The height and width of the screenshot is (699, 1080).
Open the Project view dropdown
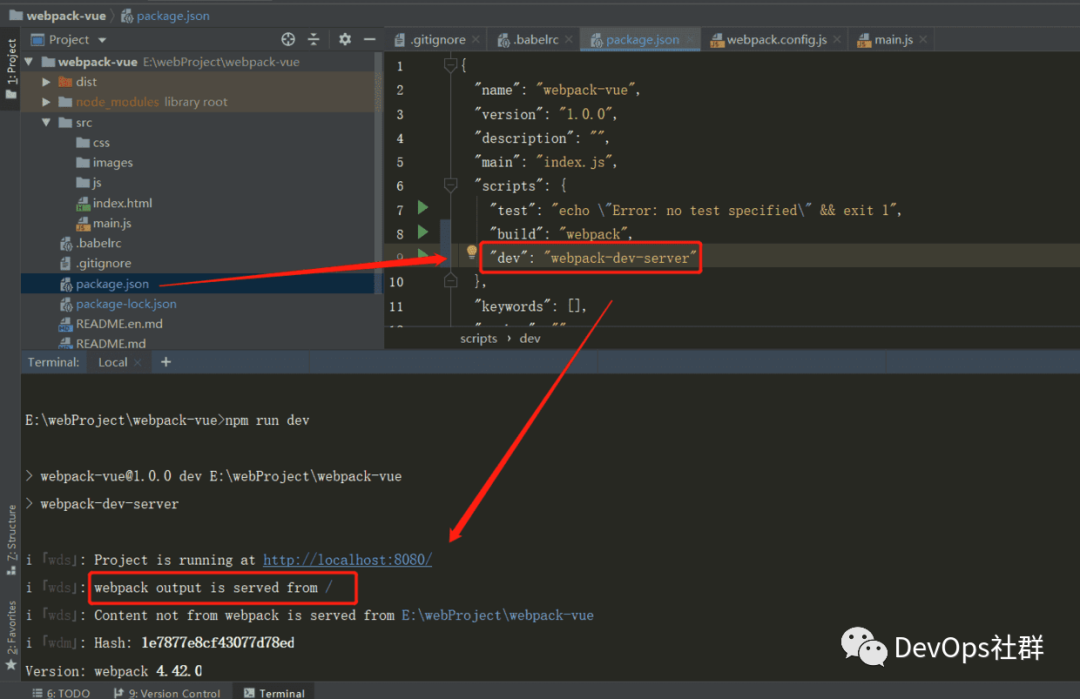click(102, 40)
